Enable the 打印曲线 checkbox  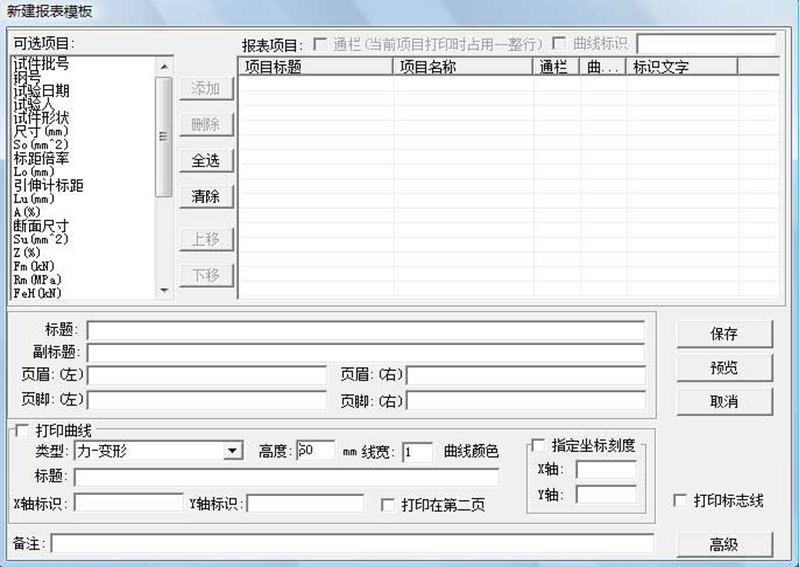pyautogui.click(x=22, y=431)
